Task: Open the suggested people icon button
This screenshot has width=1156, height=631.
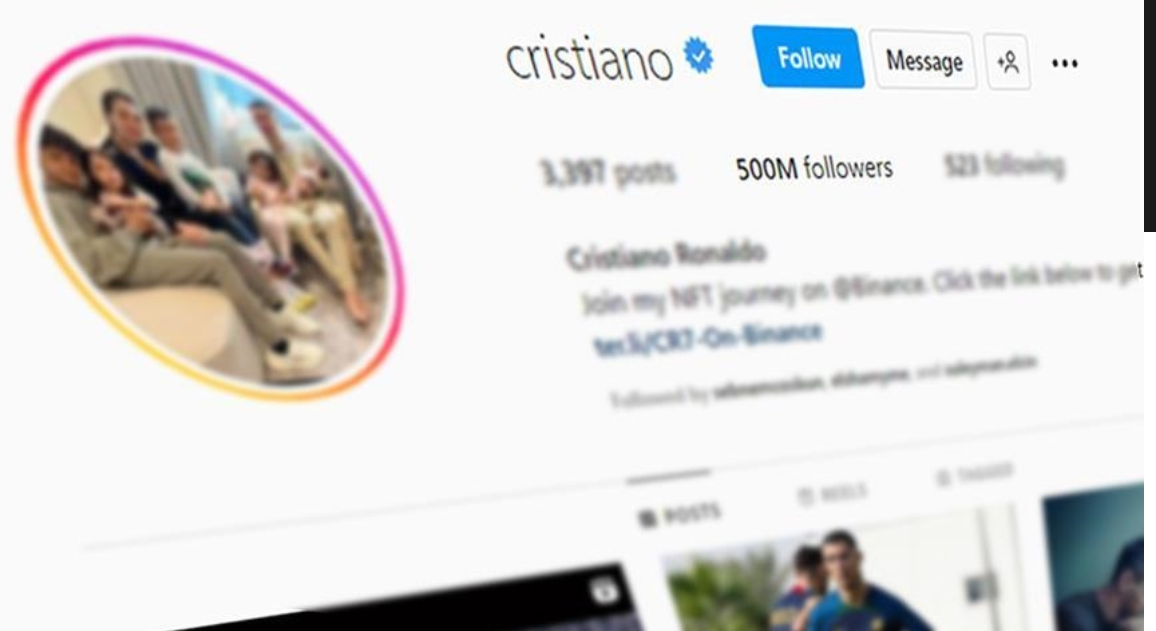Action: pos(1007,62)
